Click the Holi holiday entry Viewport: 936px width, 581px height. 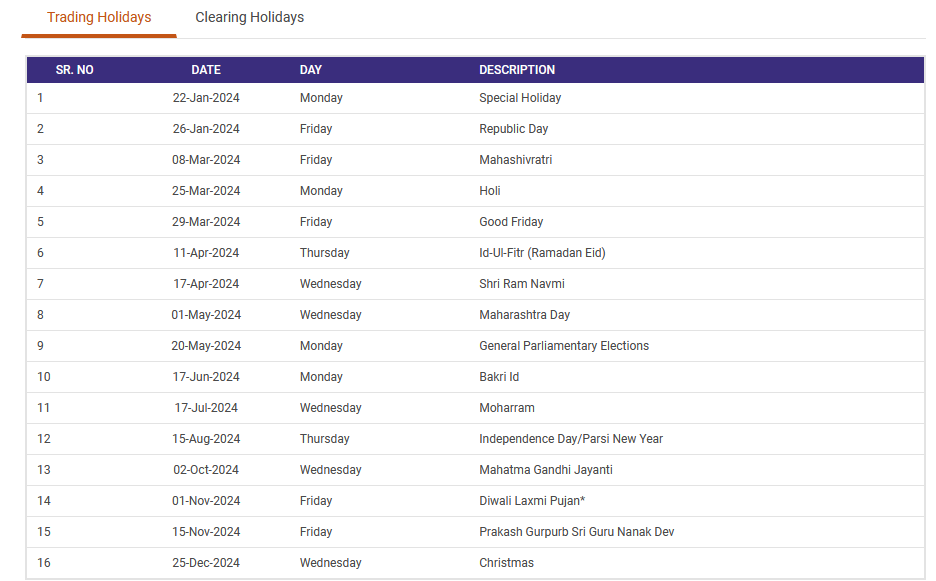(x=488, y=190)
